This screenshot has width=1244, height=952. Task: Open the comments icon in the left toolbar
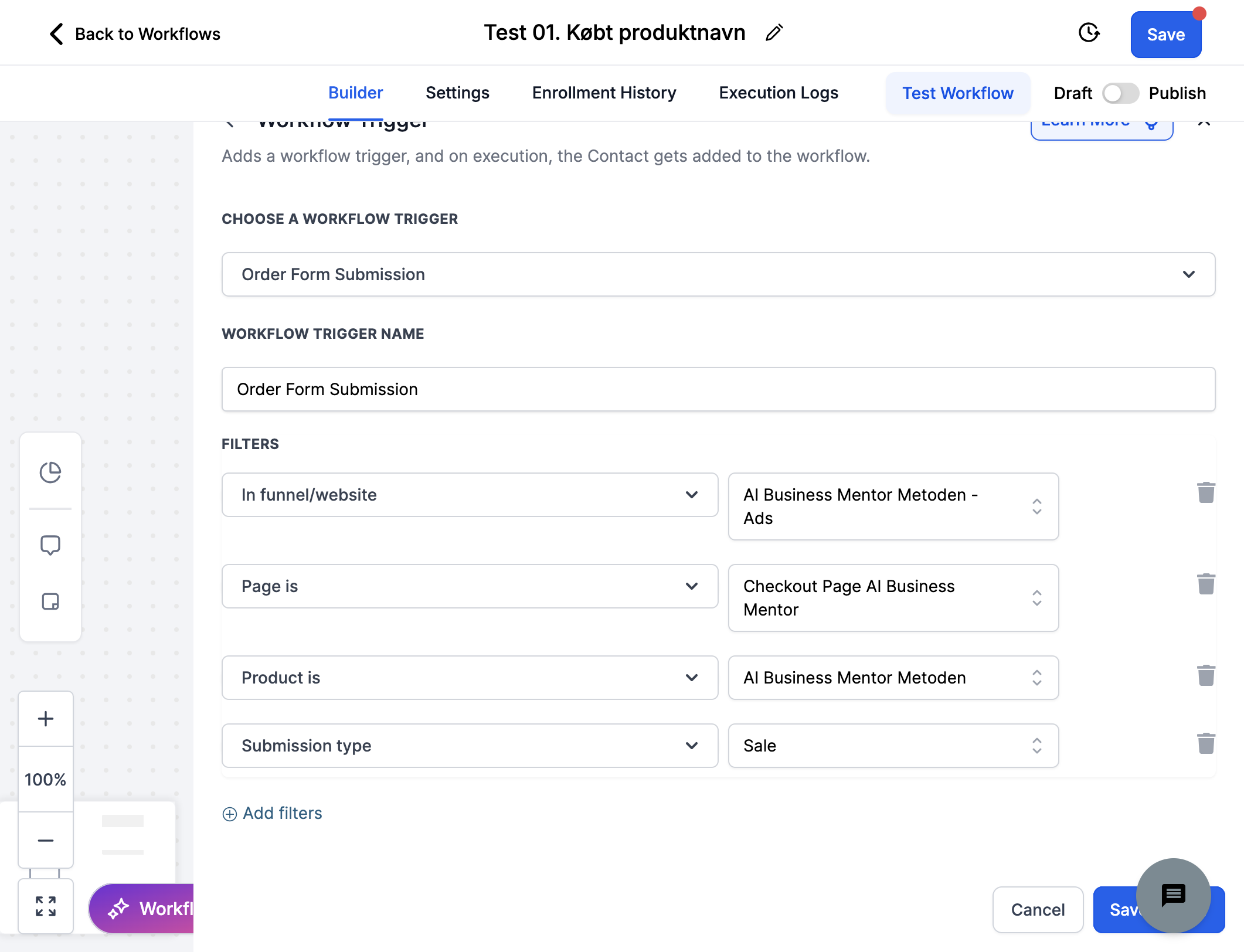pos(50,545)
